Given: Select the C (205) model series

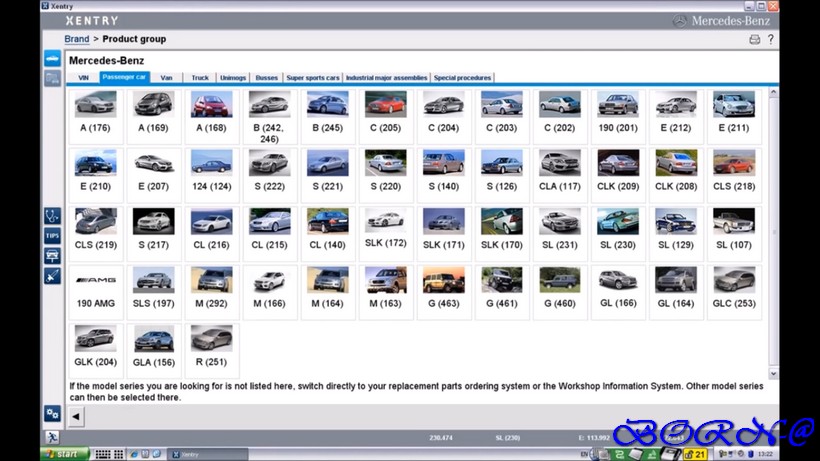Looking at the screenshot, I should pyautogui.click(x=385, y=115).
